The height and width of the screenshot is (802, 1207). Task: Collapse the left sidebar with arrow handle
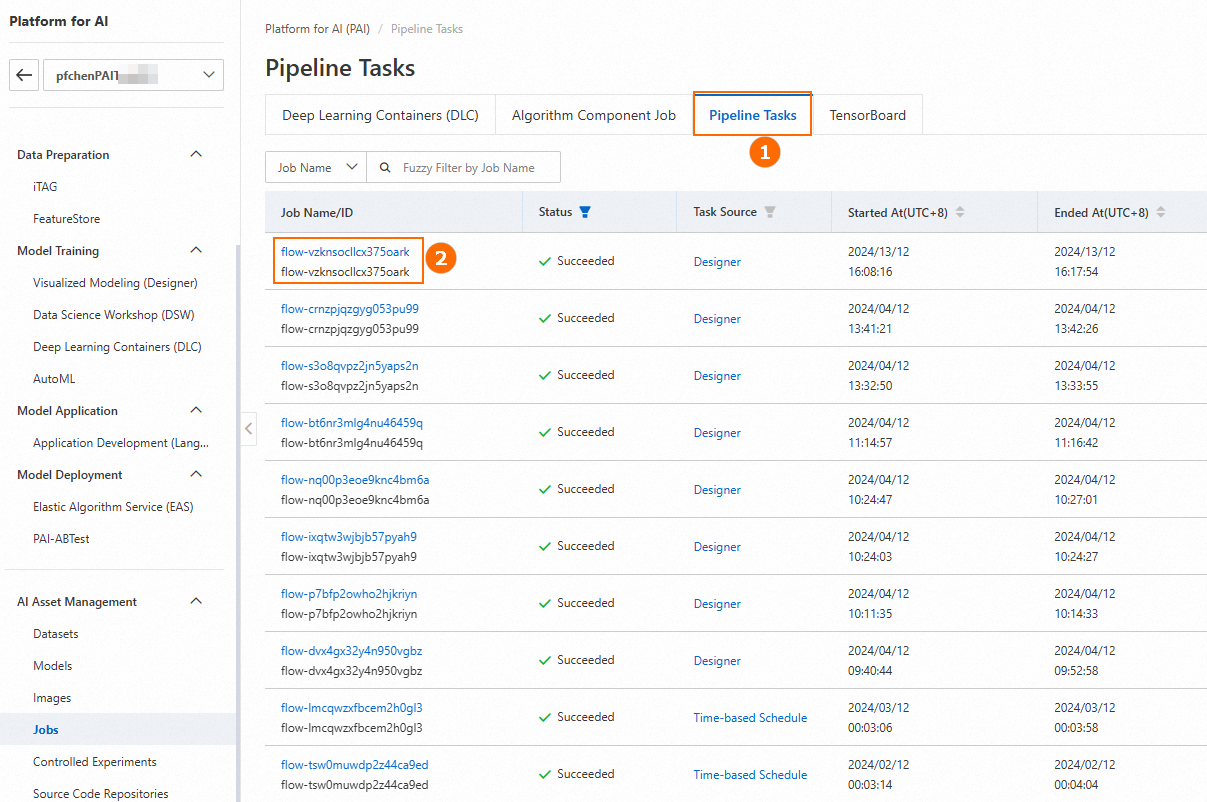pos(249,428)
